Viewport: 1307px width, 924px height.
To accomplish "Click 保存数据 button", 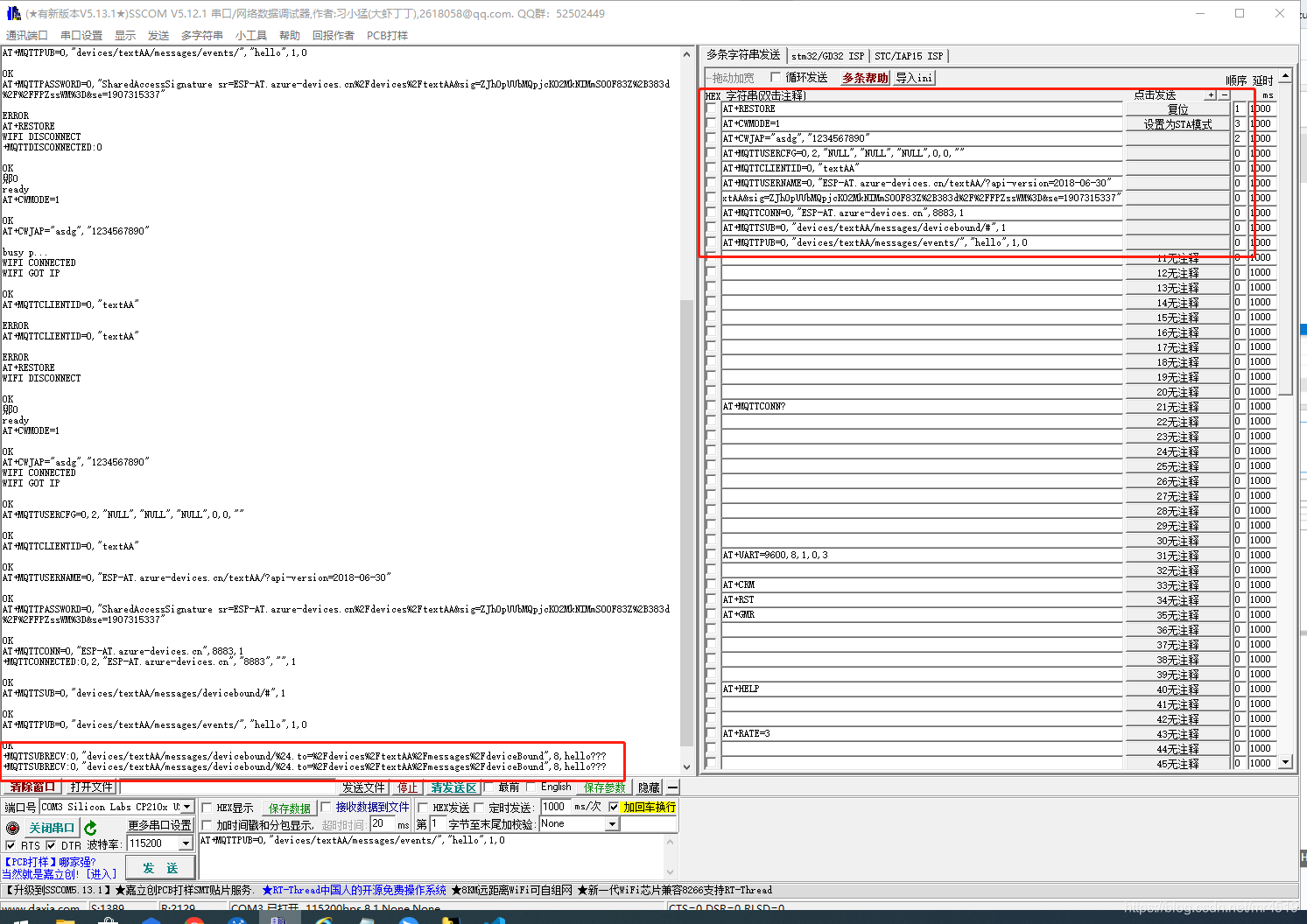I will pyautogui.click(x=290, y=808).
